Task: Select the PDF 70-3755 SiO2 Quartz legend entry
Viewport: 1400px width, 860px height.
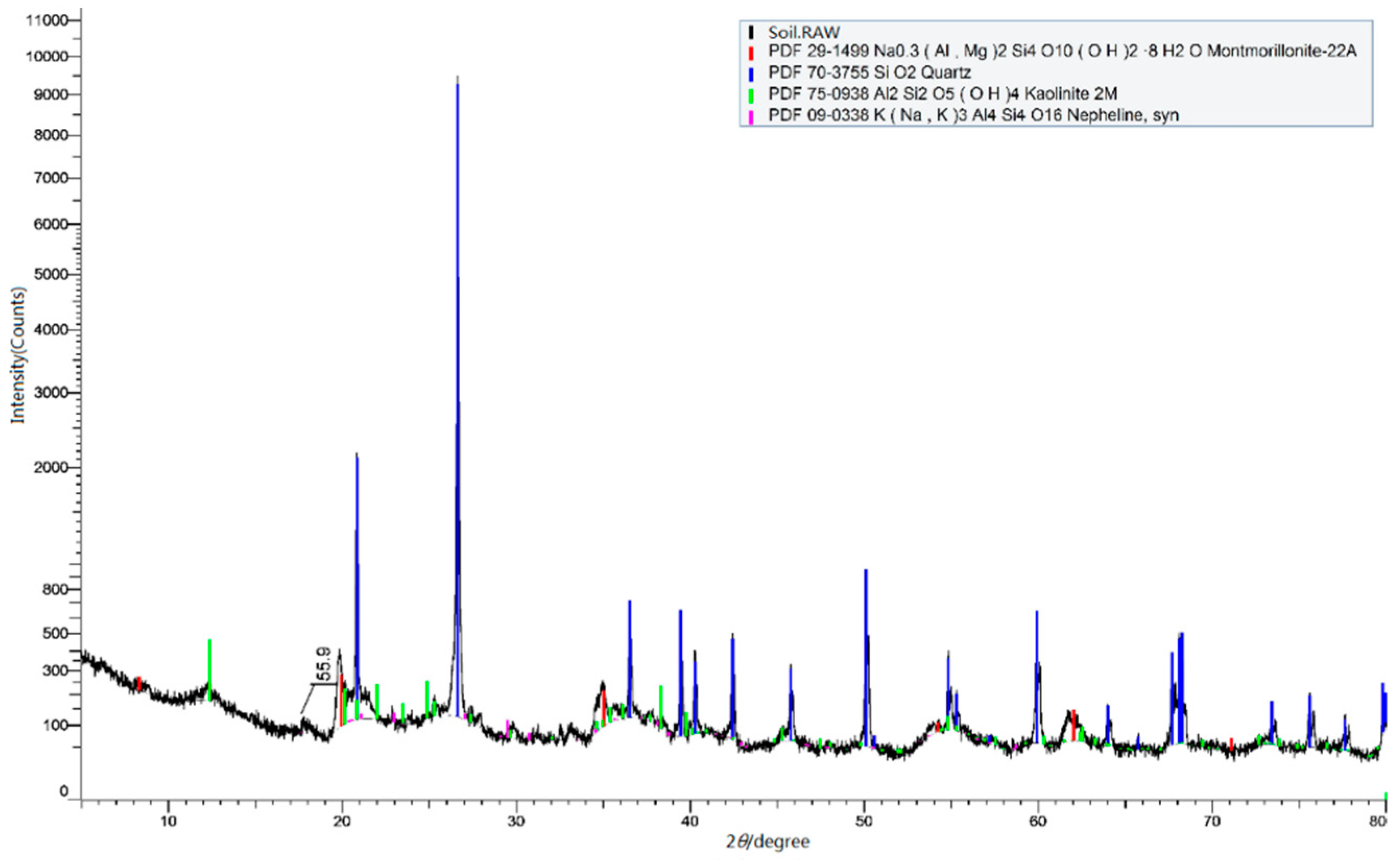Action: (869, 73)
